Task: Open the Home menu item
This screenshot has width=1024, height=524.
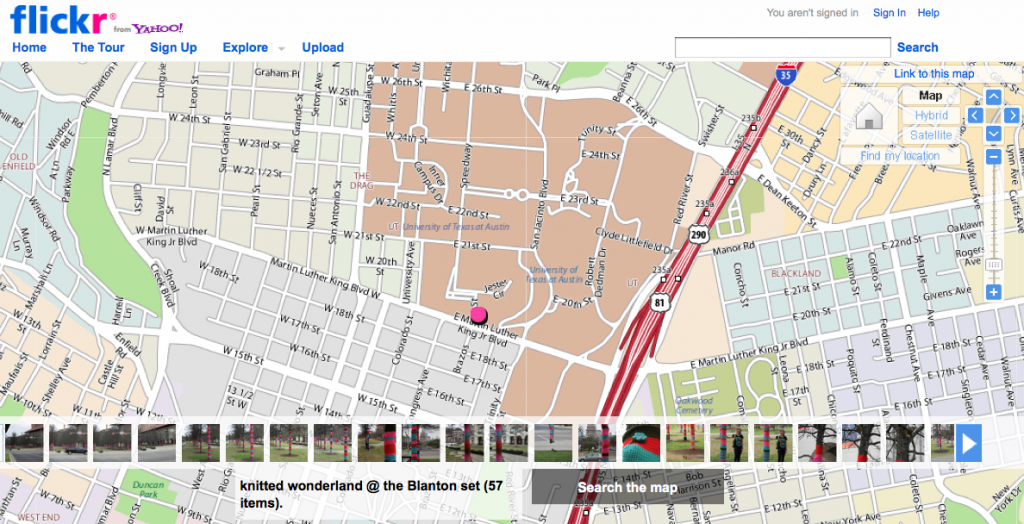Action: (x=29, y=47)
